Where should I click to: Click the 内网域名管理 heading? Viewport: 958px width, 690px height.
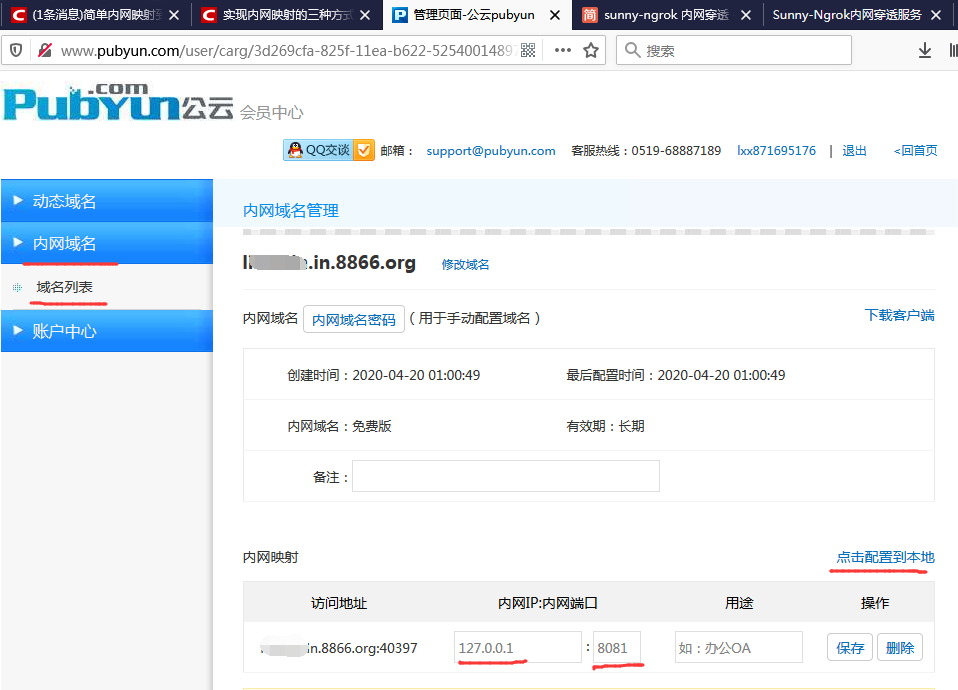point(291,211)
